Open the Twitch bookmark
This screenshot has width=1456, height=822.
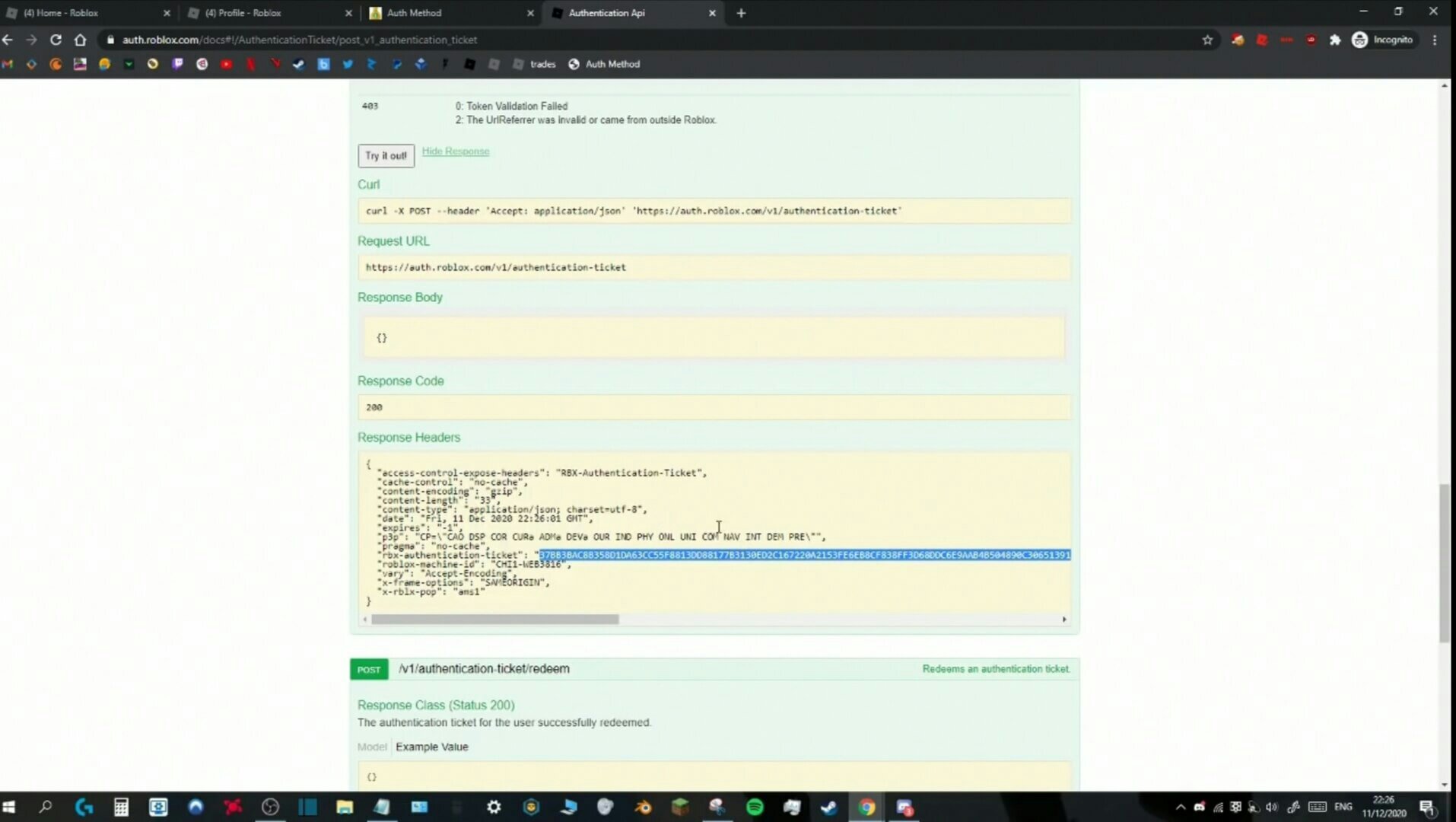[x=177, y=64]
